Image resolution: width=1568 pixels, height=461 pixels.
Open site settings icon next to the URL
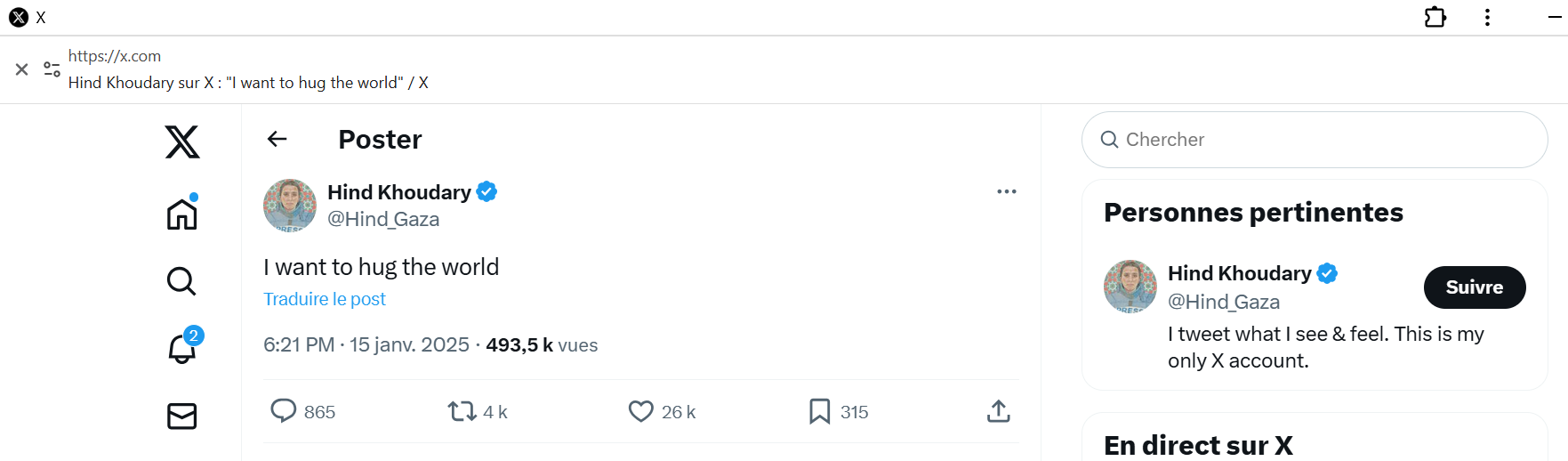pos(52,69)
